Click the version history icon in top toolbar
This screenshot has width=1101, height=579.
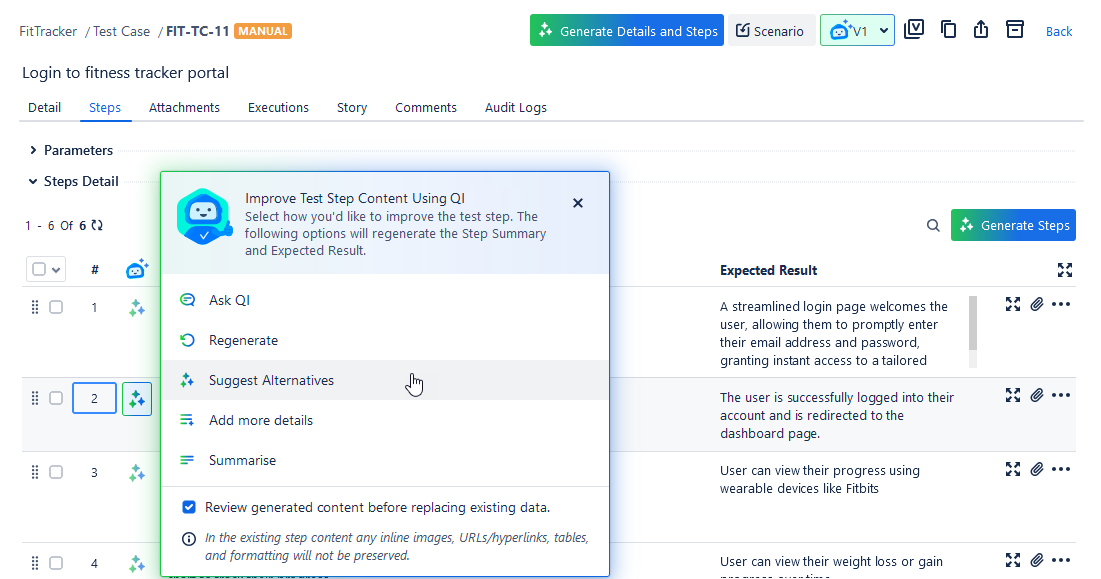(x=913, y=30)
